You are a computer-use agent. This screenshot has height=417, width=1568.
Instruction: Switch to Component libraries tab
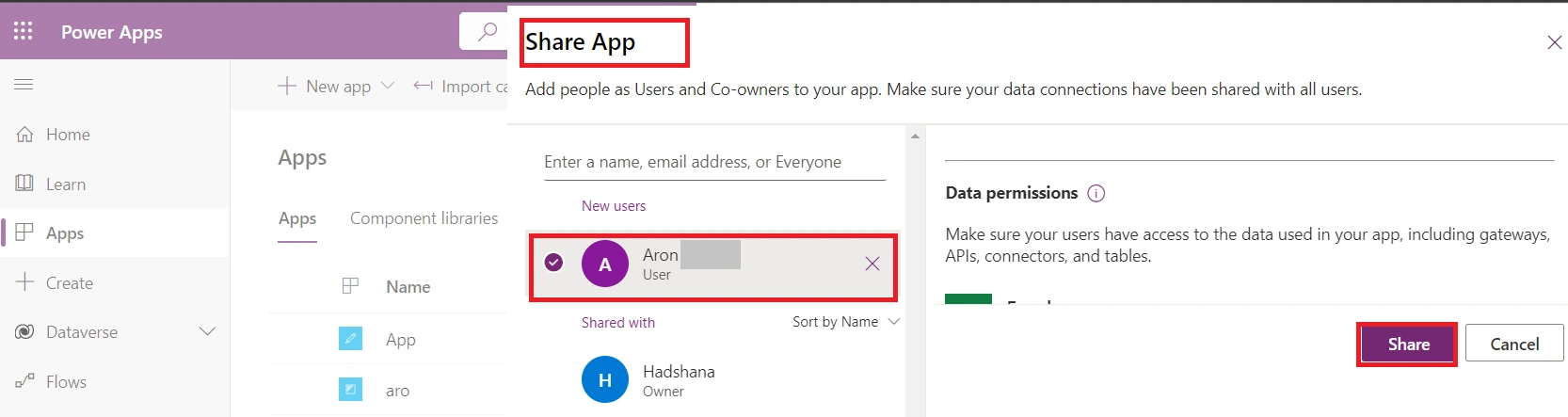coord(424,218)
